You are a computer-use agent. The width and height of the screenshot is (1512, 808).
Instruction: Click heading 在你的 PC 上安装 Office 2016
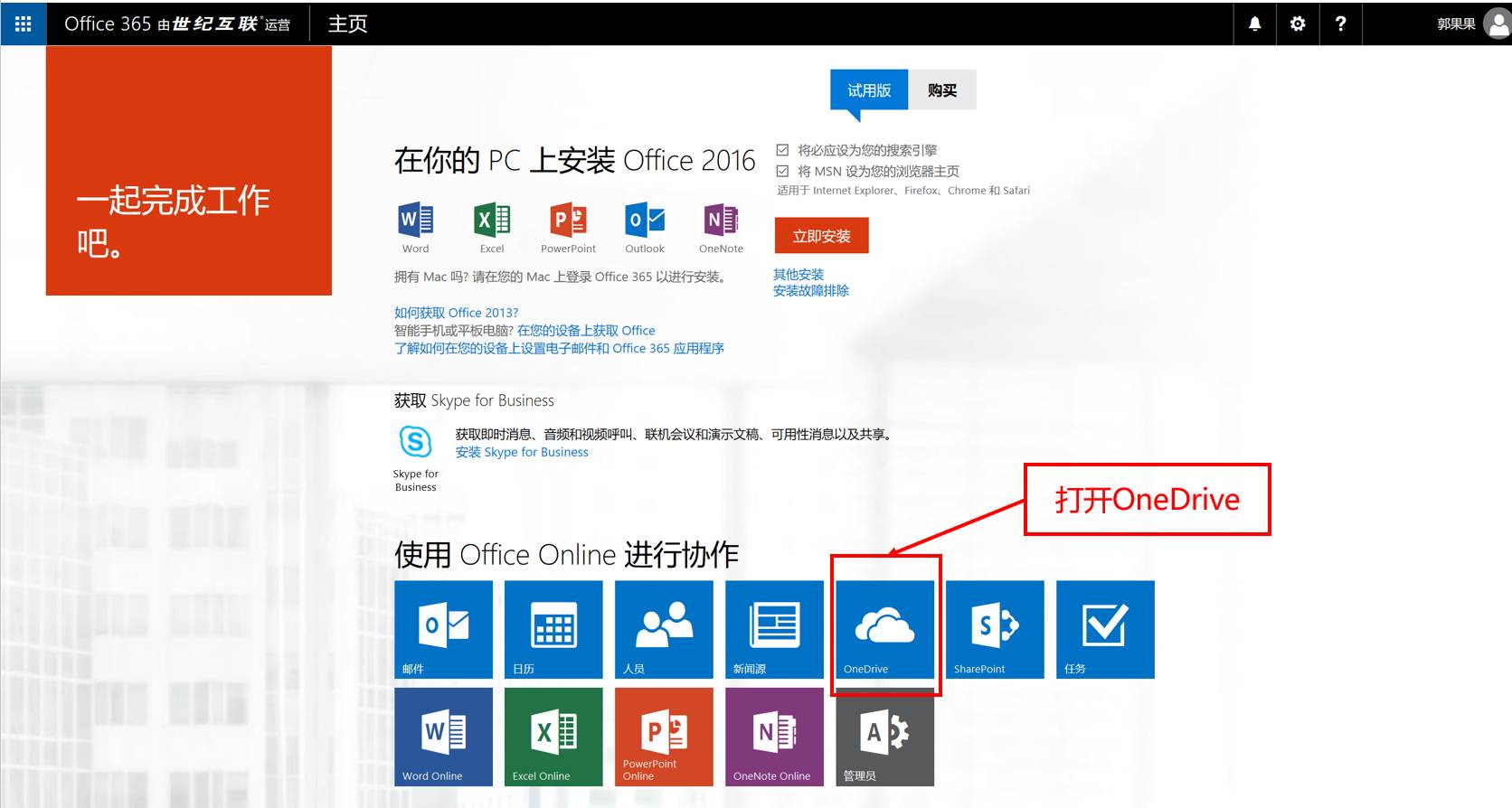[x=574, y=160]
